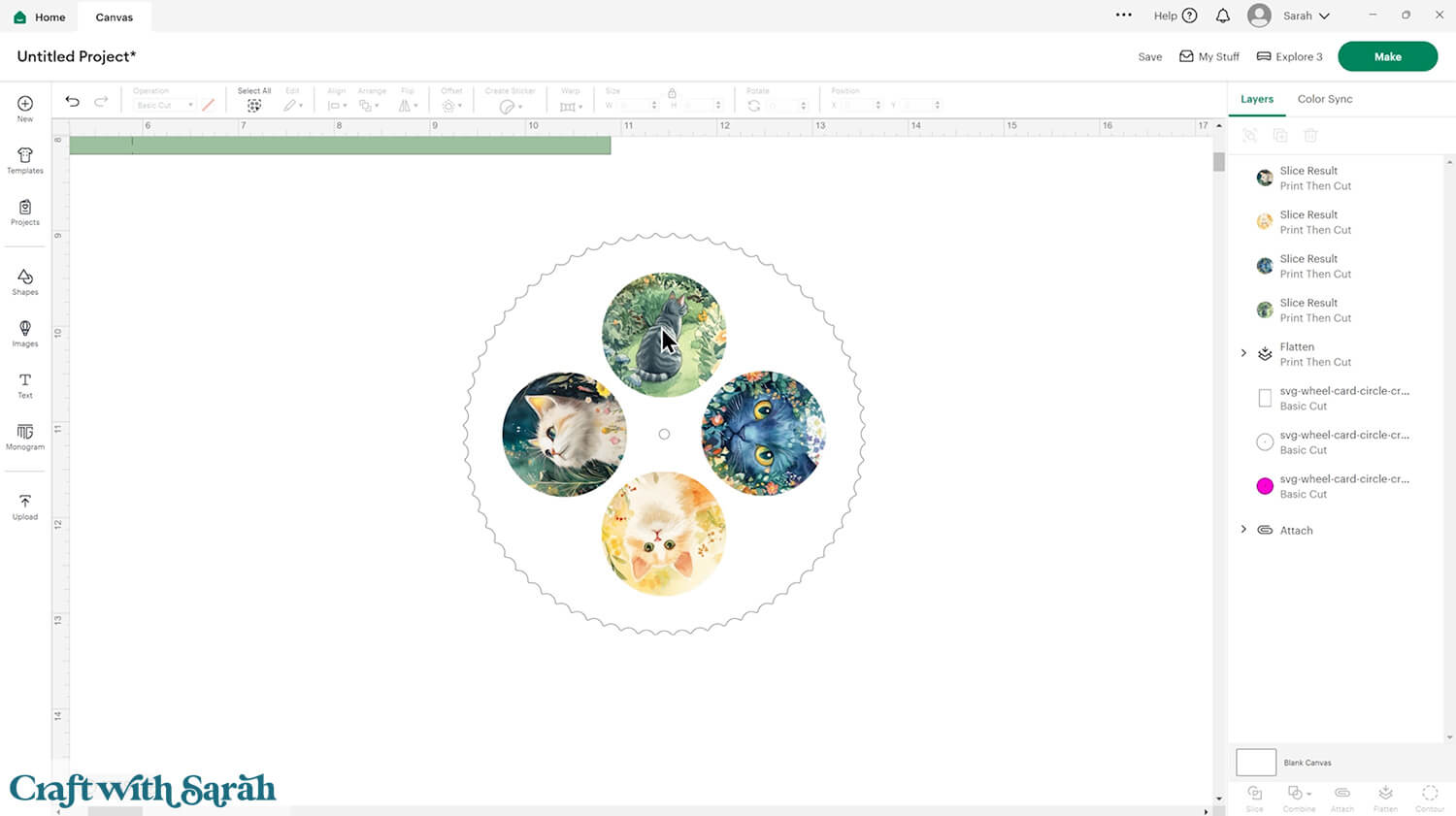Screen dimensions: 1456x816
Task: Switch to the Color Sync tab
Action: point(1325,99)
